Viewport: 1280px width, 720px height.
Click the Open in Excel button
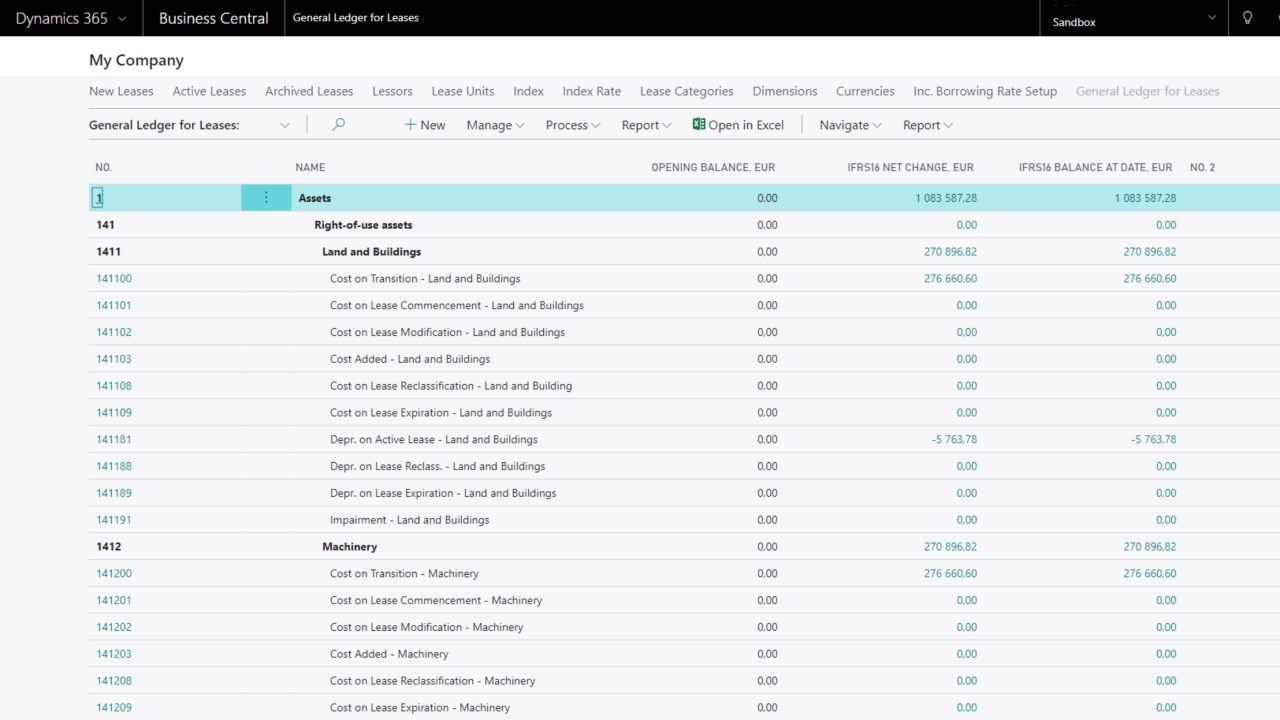click(x=738, y=125)
